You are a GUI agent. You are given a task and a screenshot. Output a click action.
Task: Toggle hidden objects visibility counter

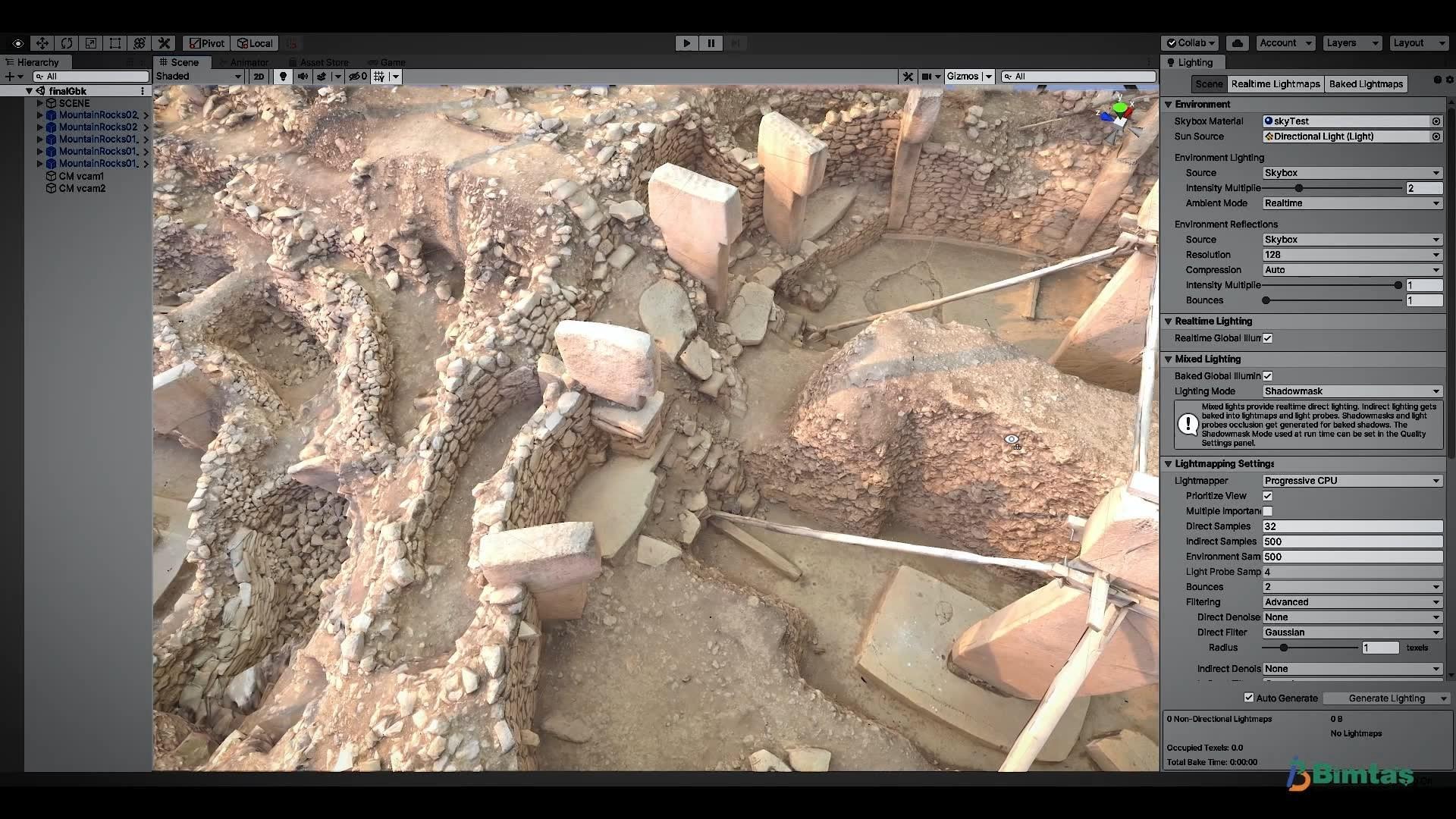[357, 77]
